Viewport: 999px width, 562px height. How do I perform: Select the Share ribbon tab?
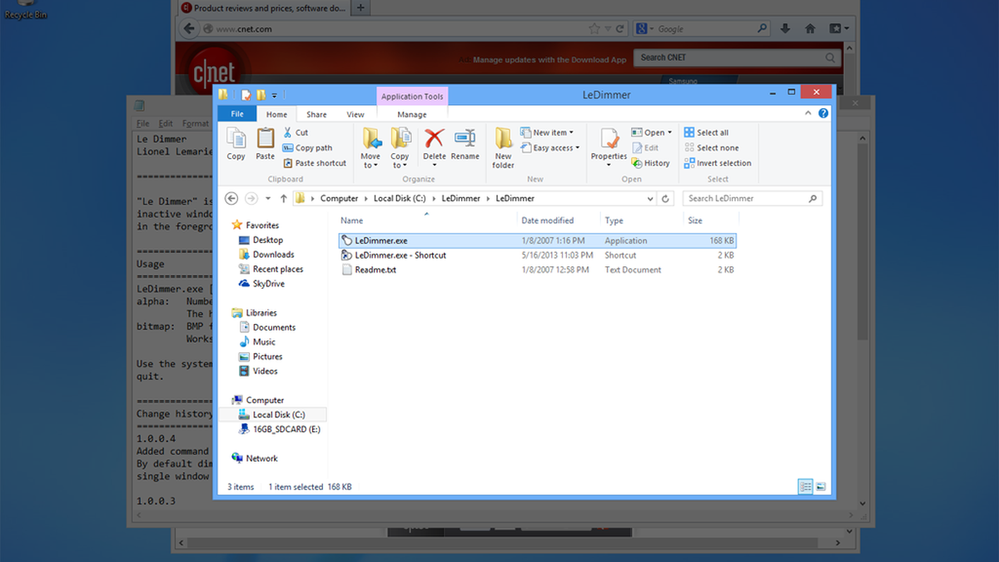(x=316, y=114)
